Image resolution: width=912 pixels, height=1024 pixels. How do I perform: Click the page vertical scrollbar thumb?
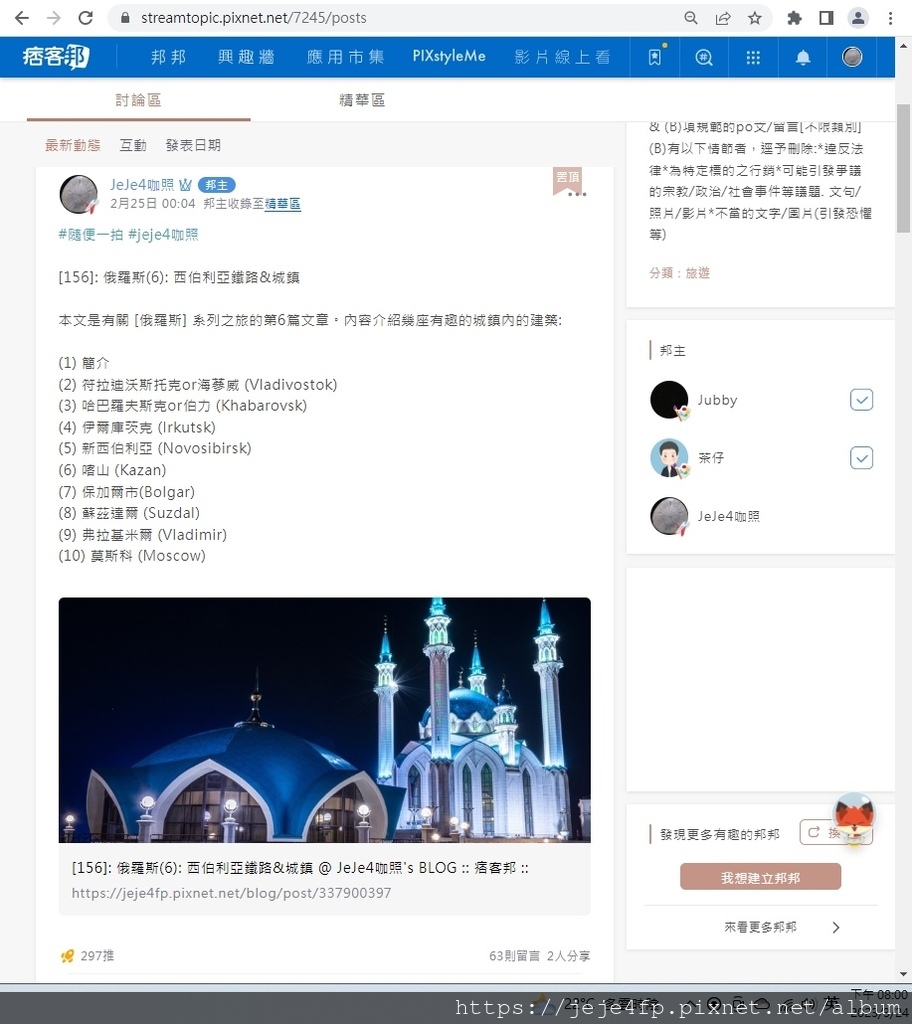point(904,168)
